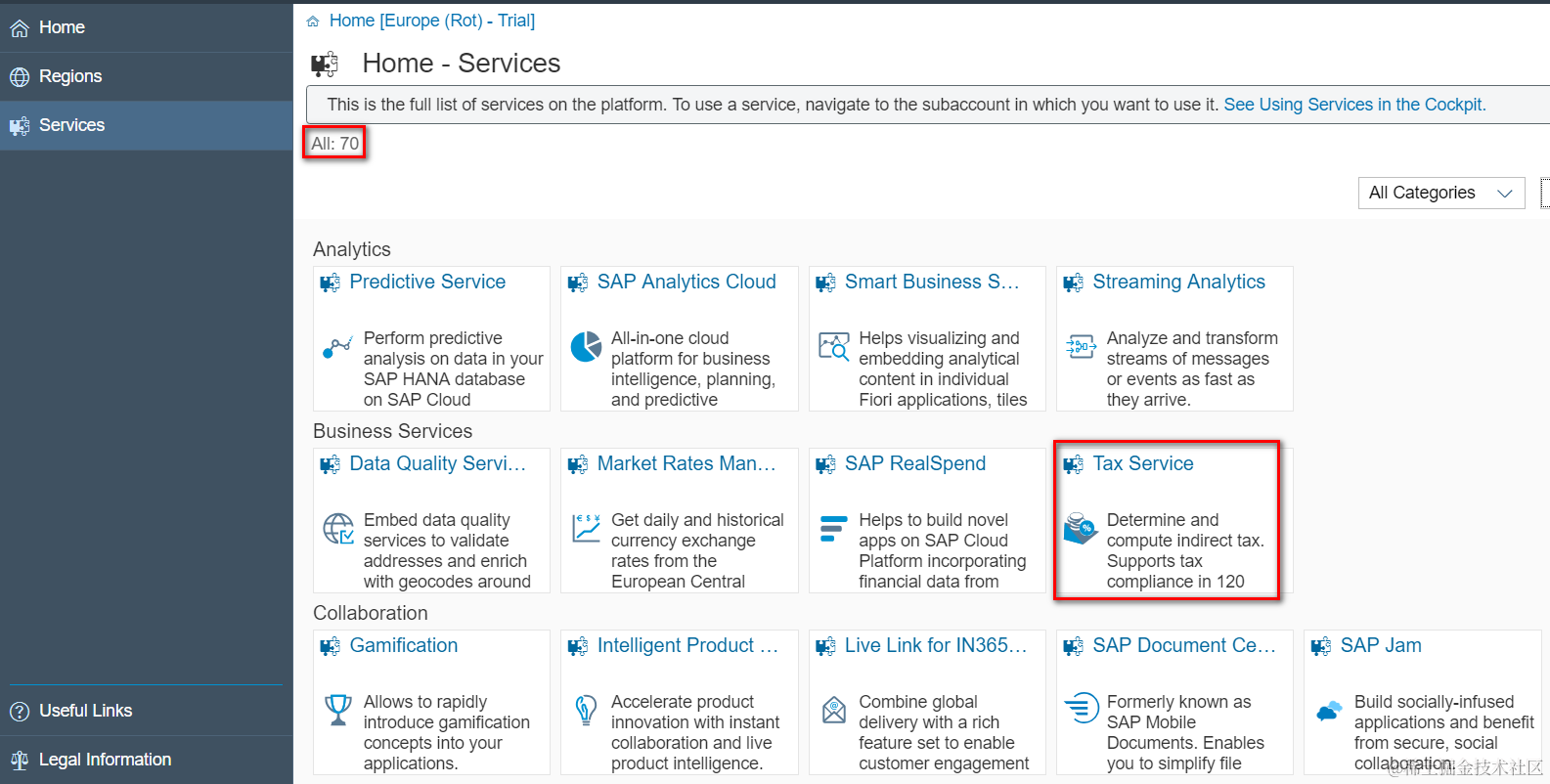Viewport: 1550px width, 784px height.
Task: Go to Home in the sidebar
Action: point(147,27)
